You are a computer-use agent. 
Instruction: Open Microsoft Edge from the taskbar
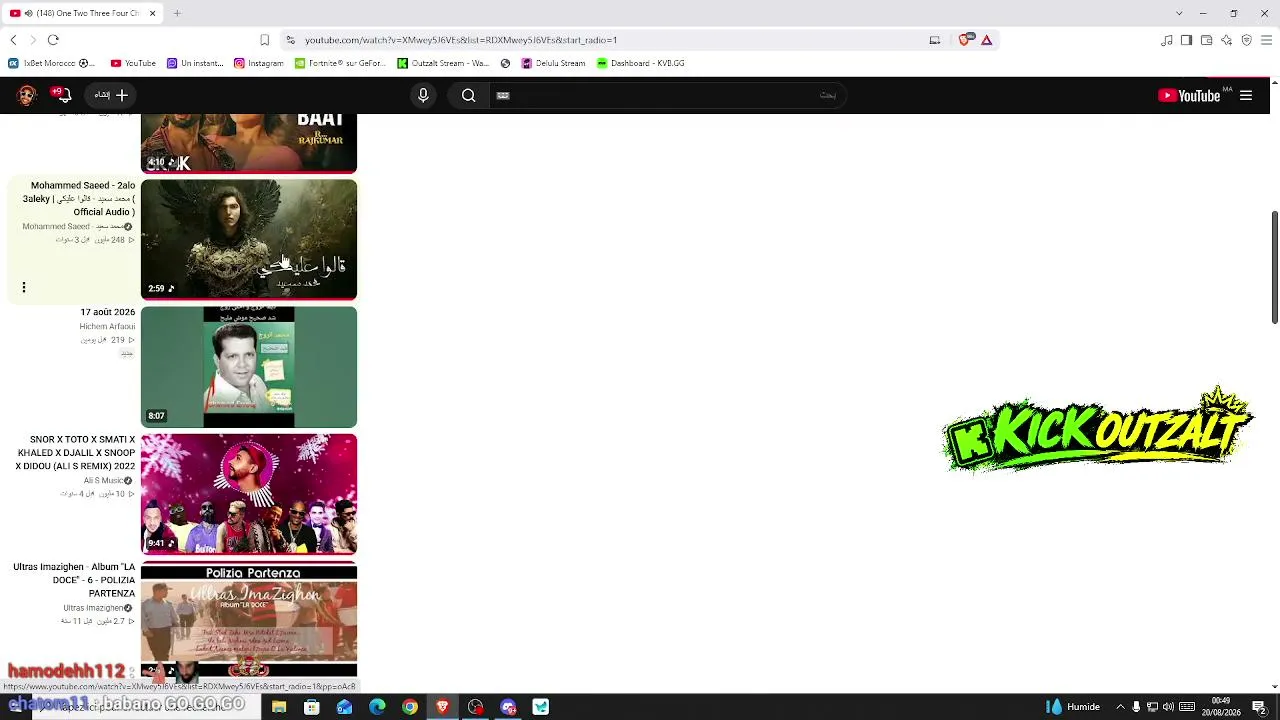pos(377,707)
